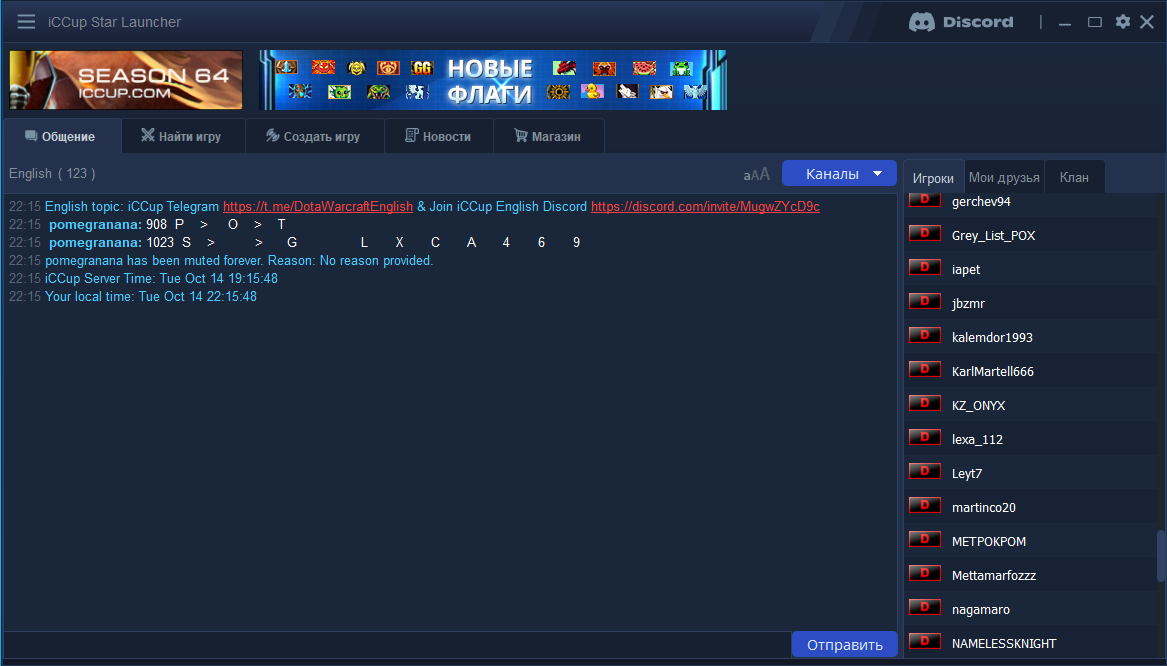This screenshot has height=666, width=1167.
Task: Open Discord link in title bar
Action: pos(961,22)
